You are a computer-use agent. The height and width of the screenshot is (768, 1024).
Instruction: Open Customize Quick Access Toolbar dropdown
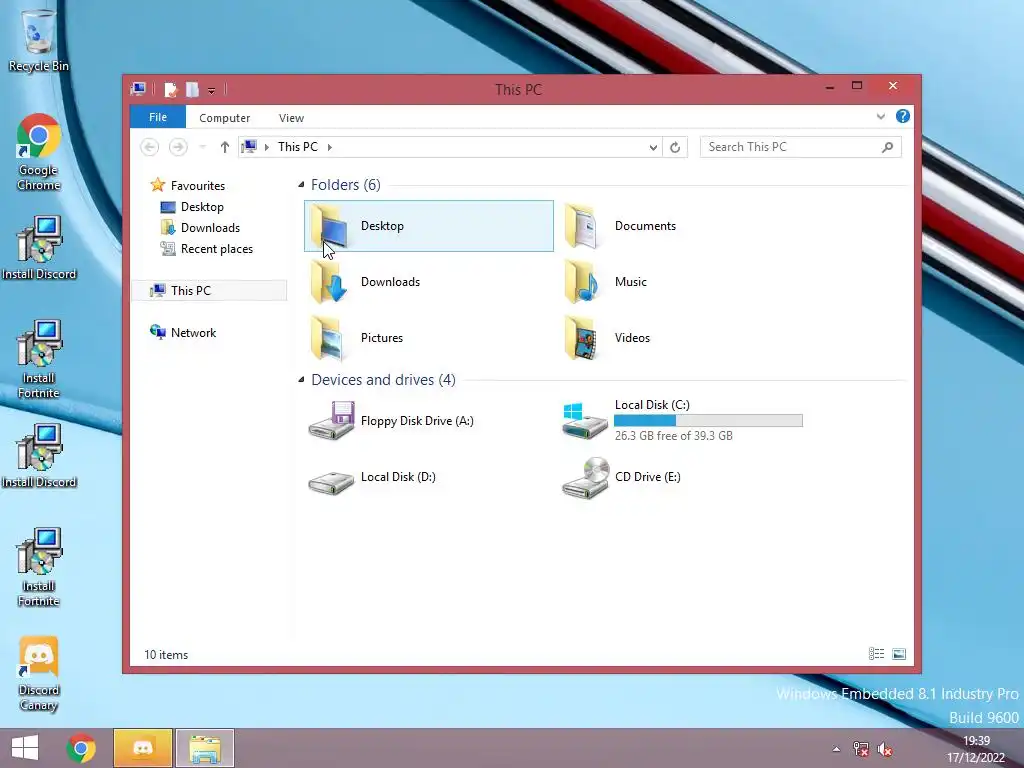[x=212, y=90]
